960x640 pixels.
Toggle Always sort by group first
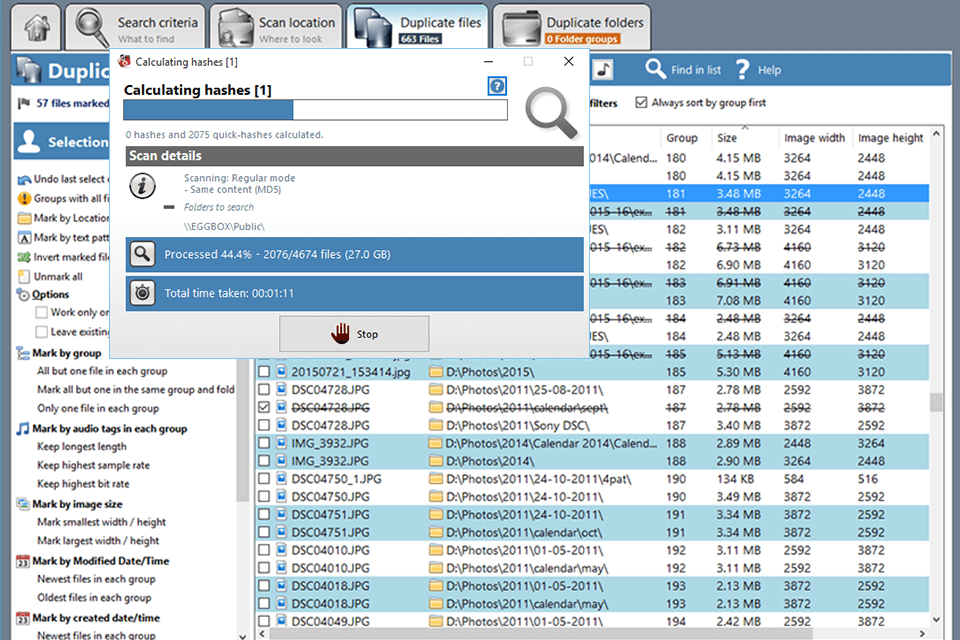pos(642,103)
